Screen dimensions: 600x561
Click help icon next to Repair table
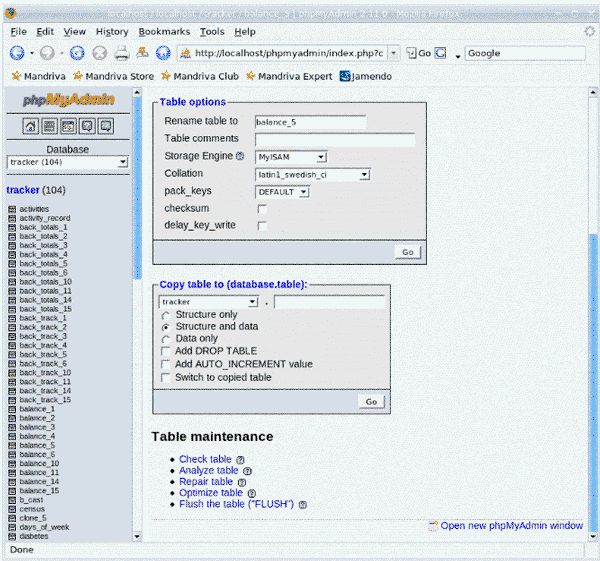[242, 482]
